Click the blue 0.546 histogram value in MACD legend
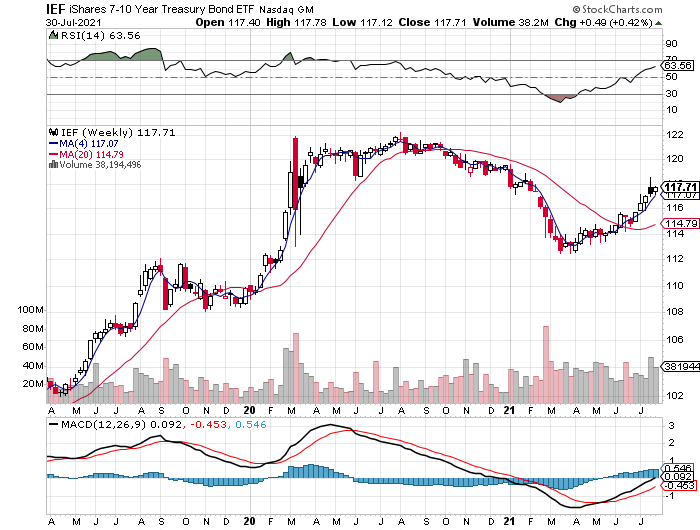The width and height of the screenshot is (700, 530). [250, 425]
